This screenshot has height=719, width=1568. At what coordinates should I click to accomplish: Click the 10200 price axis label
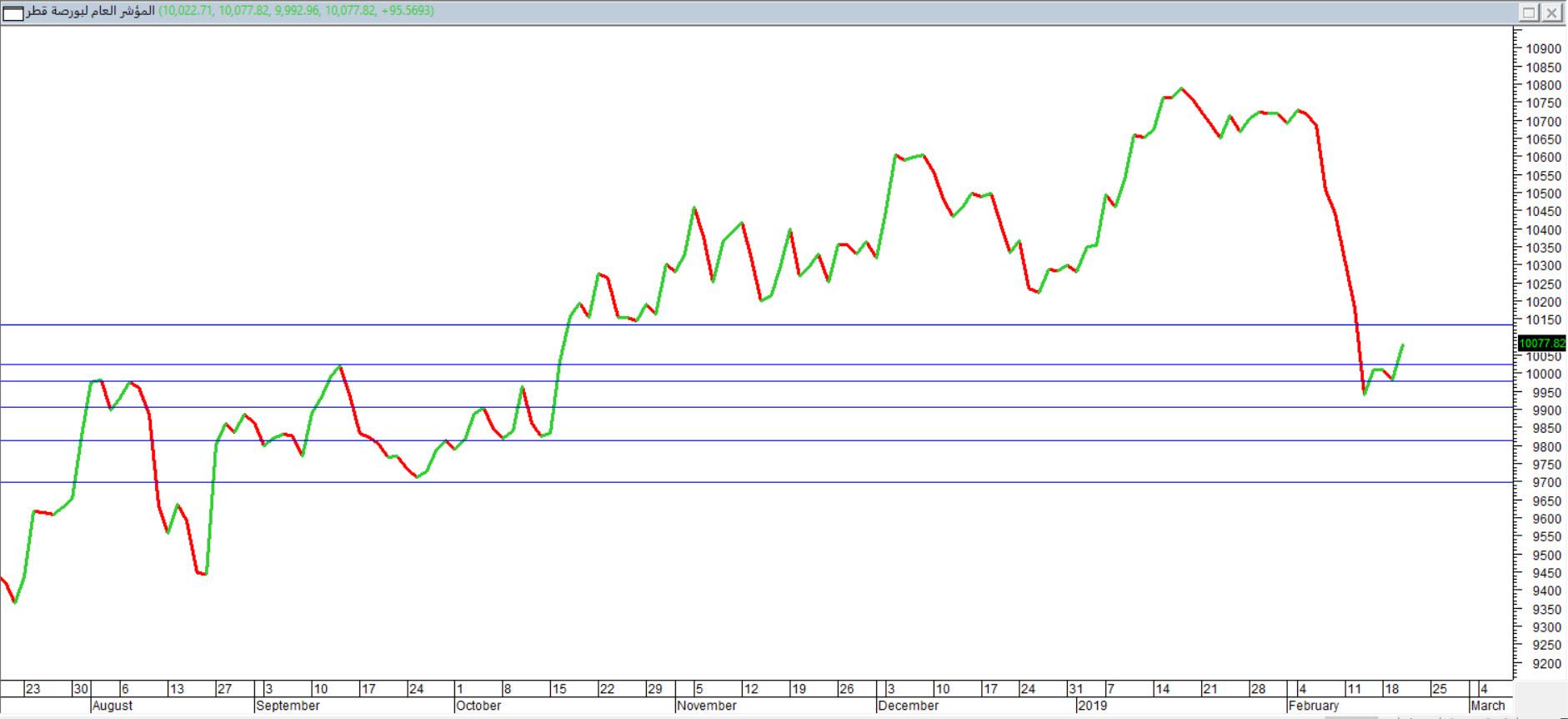pyautogui.click(x=1544, y=302)
